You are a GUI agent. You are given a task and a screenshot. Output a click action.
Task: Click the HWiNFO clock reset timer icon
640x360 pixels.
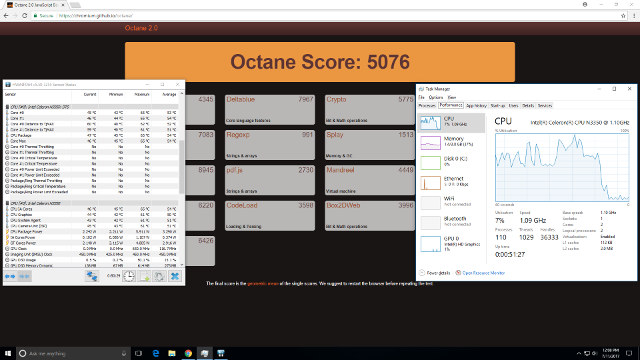[129, 276]
